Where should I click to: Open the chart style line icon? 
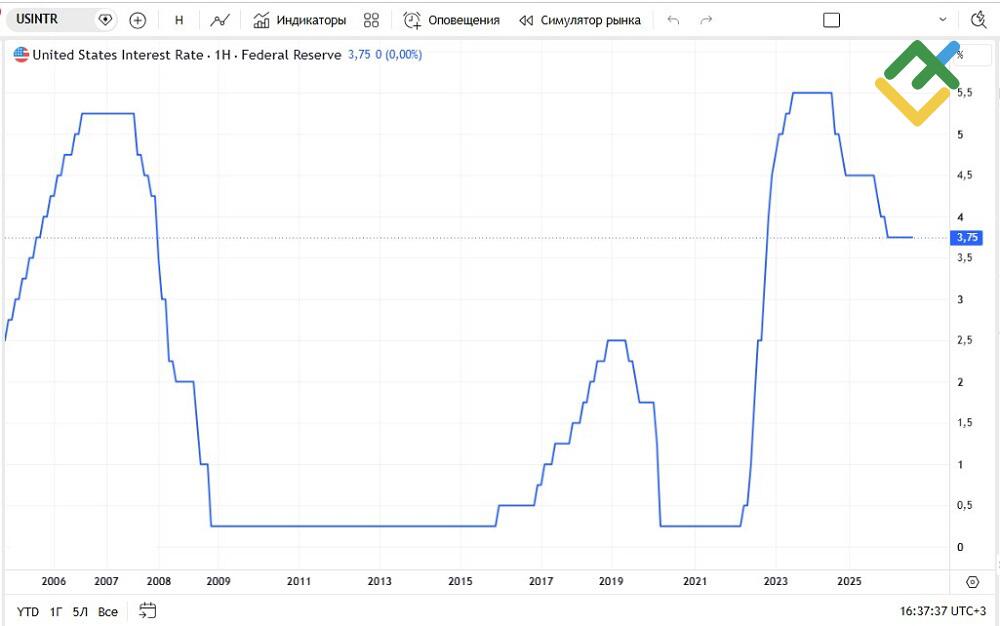pyautogui.click(x=220, y=20)
